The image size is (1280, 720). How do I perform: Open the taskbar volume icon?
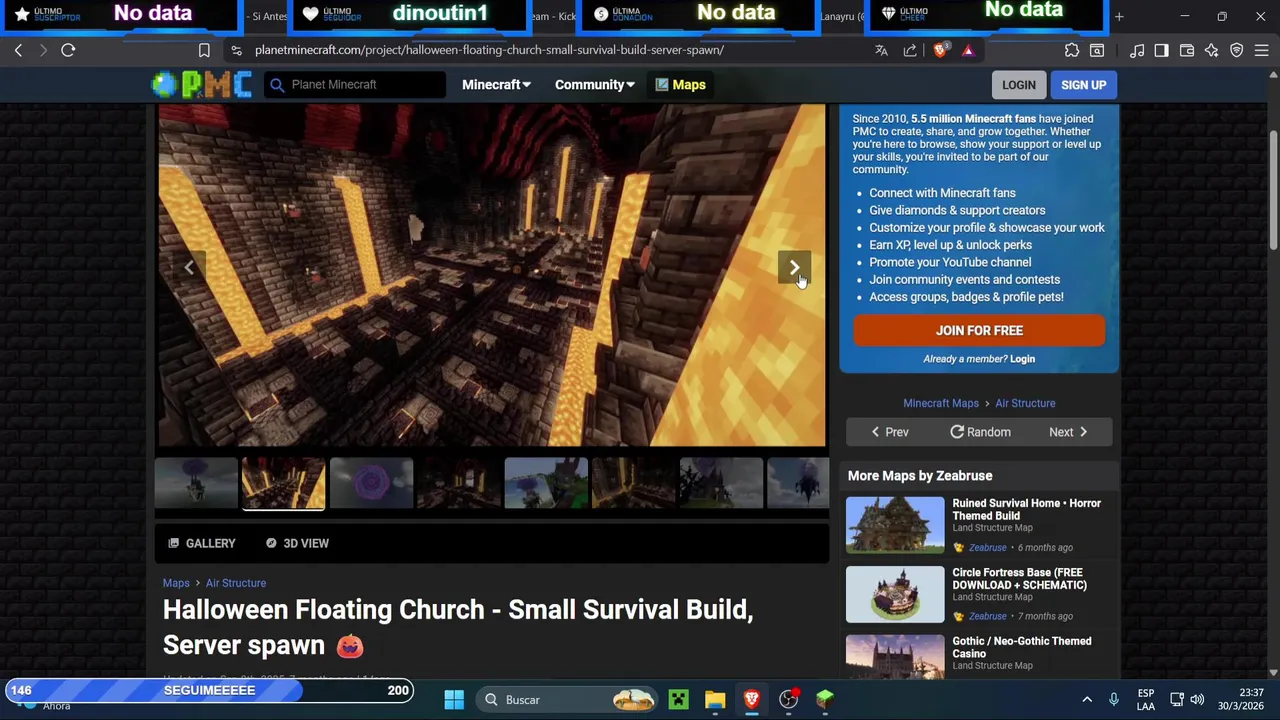click(x=1197, y=699)
